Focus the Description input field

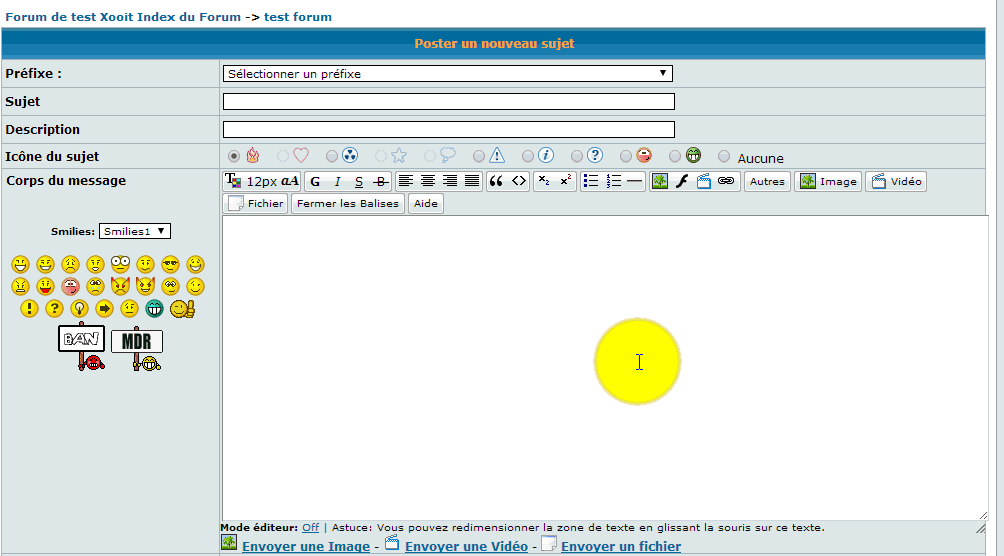449,129
